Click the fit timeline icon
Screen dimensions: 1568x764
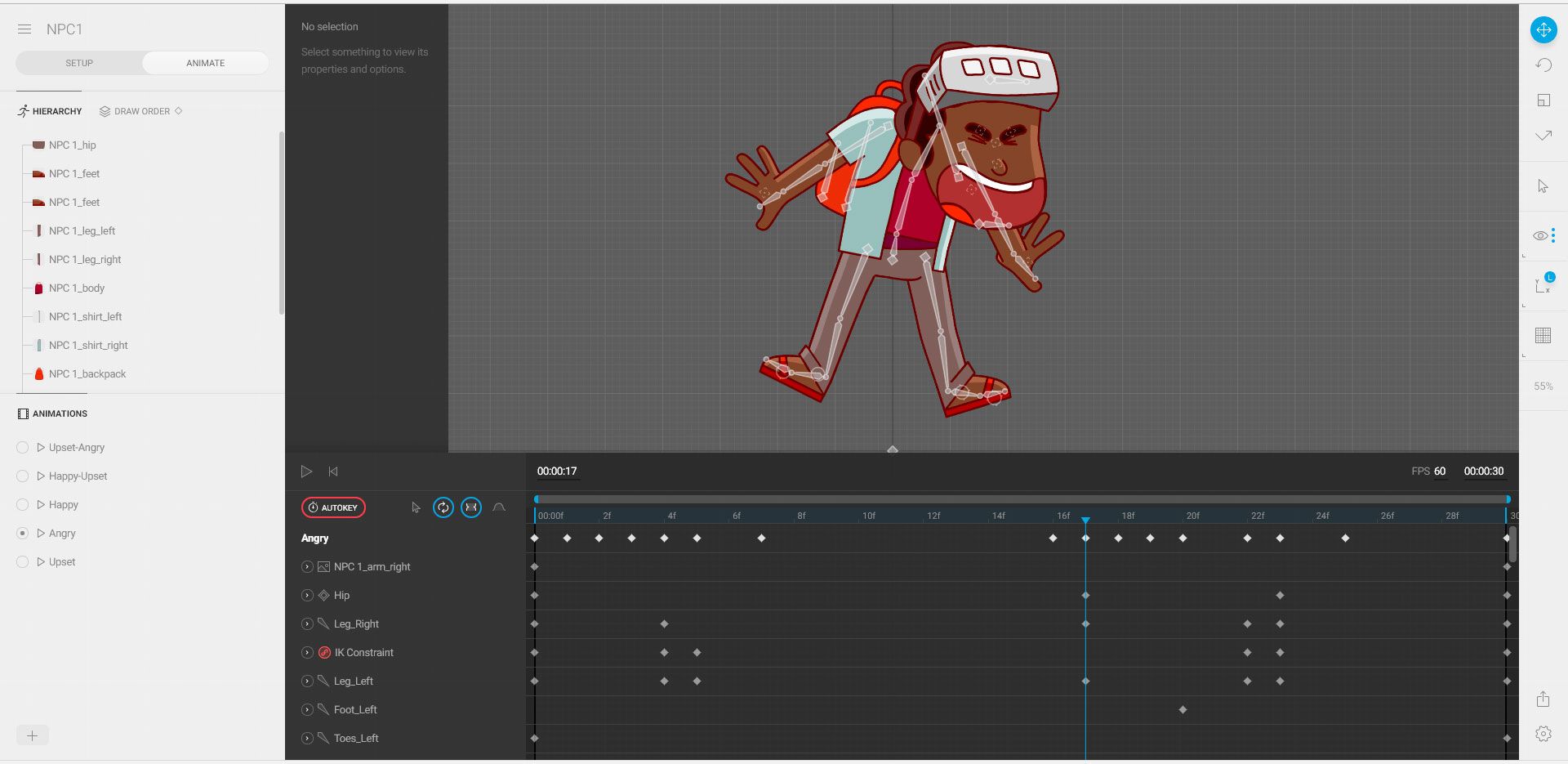[x=471, y=507]
